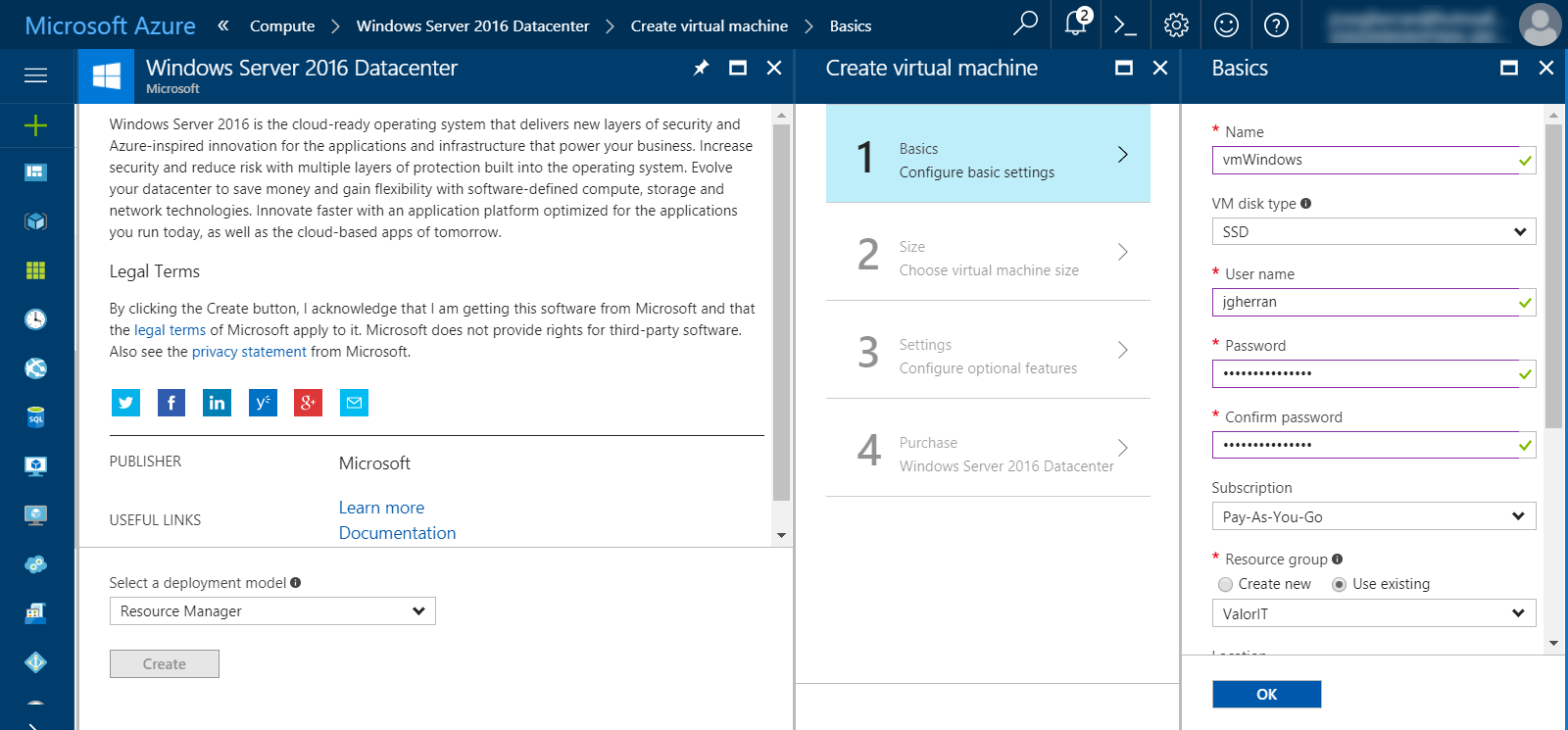1568x730 pixels.
Task: Open Subscription Pay-As-You-Go dropdown
Action: coord(1374,516)
